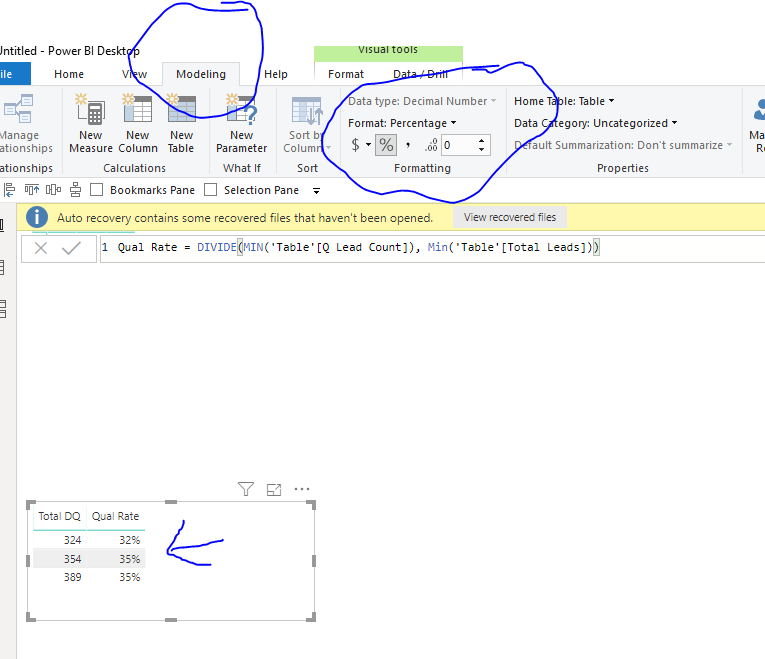Screen dimensions: 765x659
Task: Click the filter funnel icon above the table
Action: pos(246,489)
